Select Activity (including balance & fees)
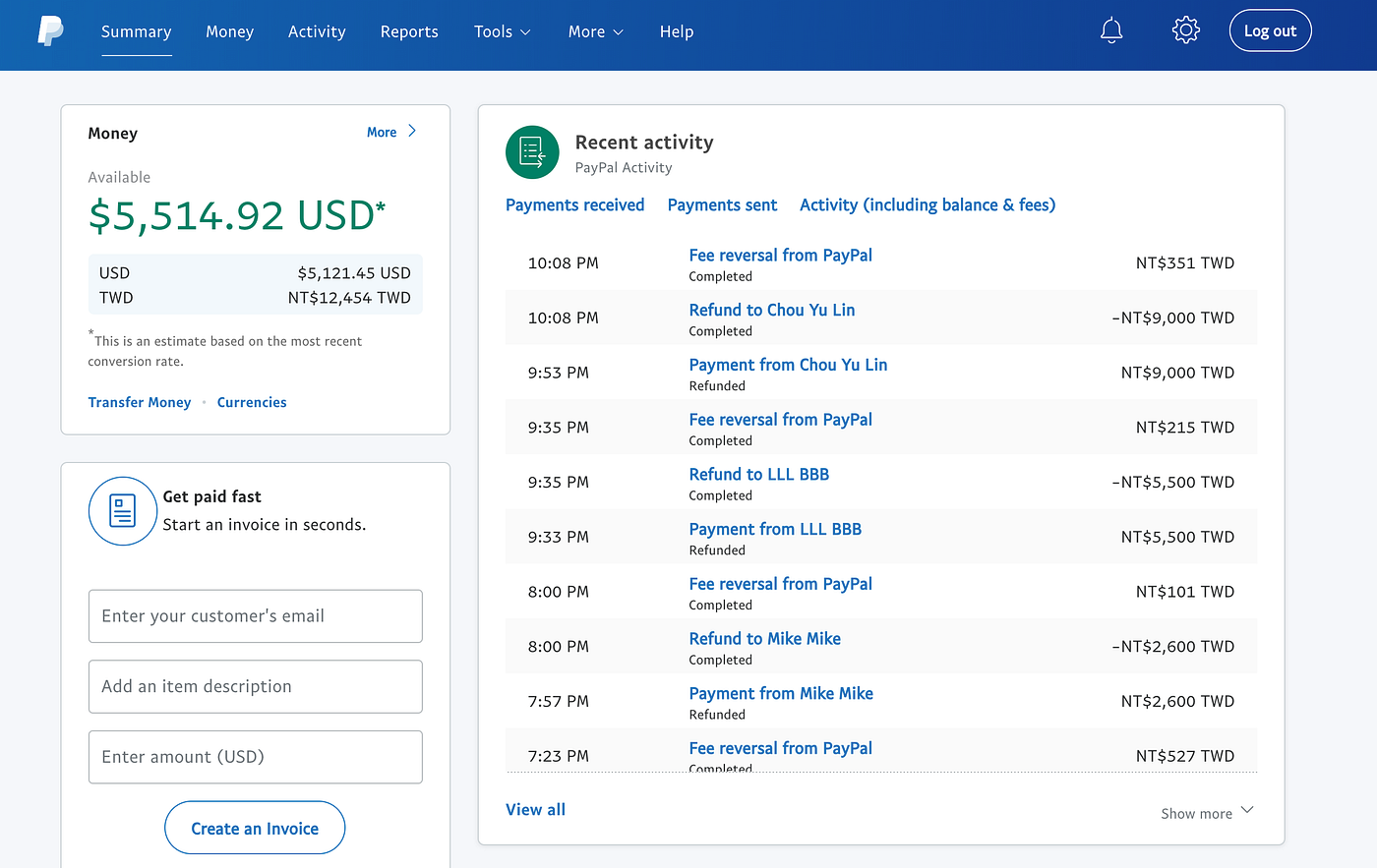 point(928,204)
